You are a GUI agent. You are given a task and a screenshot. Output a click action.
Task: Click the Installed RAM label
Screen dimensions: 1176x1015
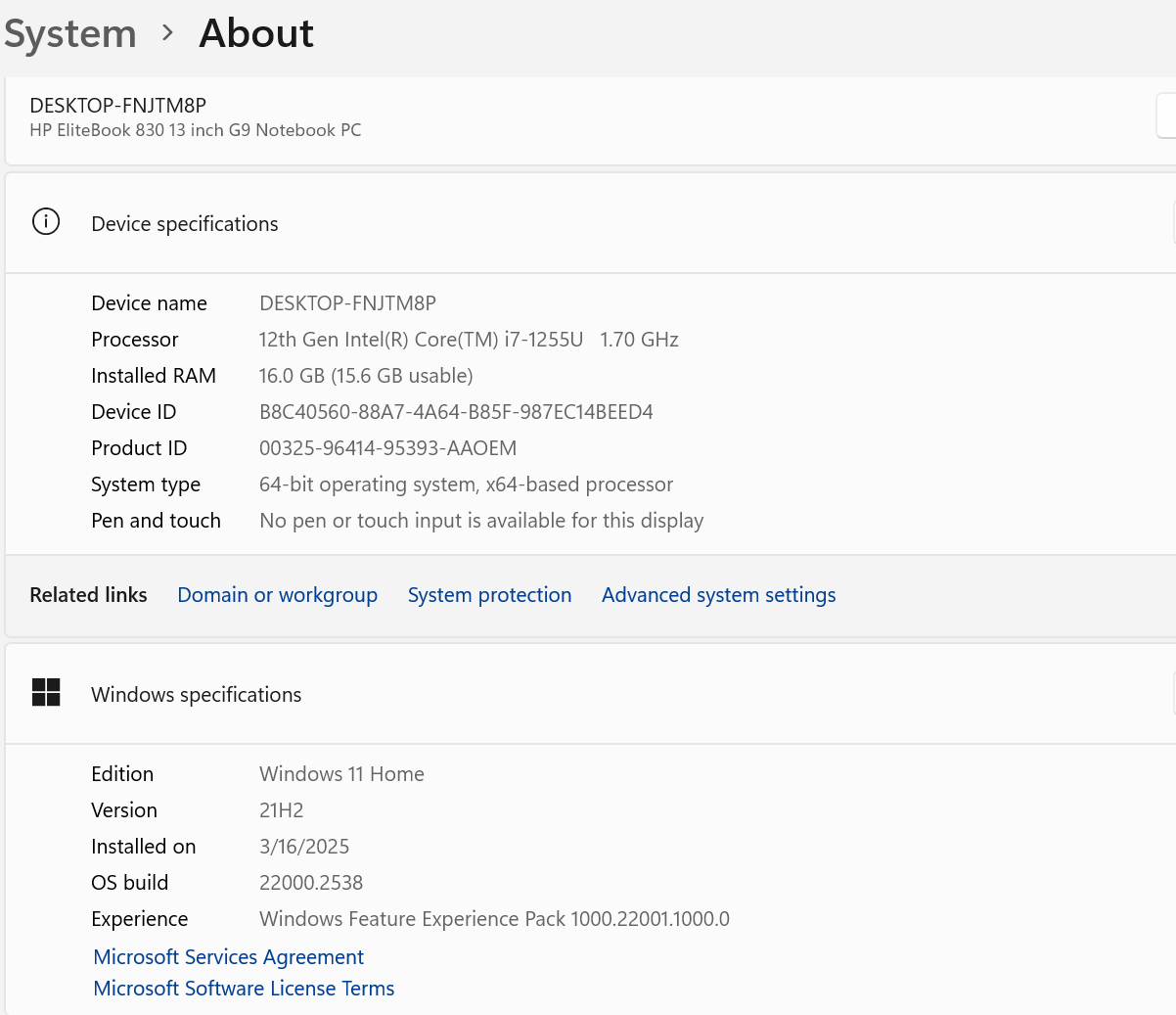point(154,376)
